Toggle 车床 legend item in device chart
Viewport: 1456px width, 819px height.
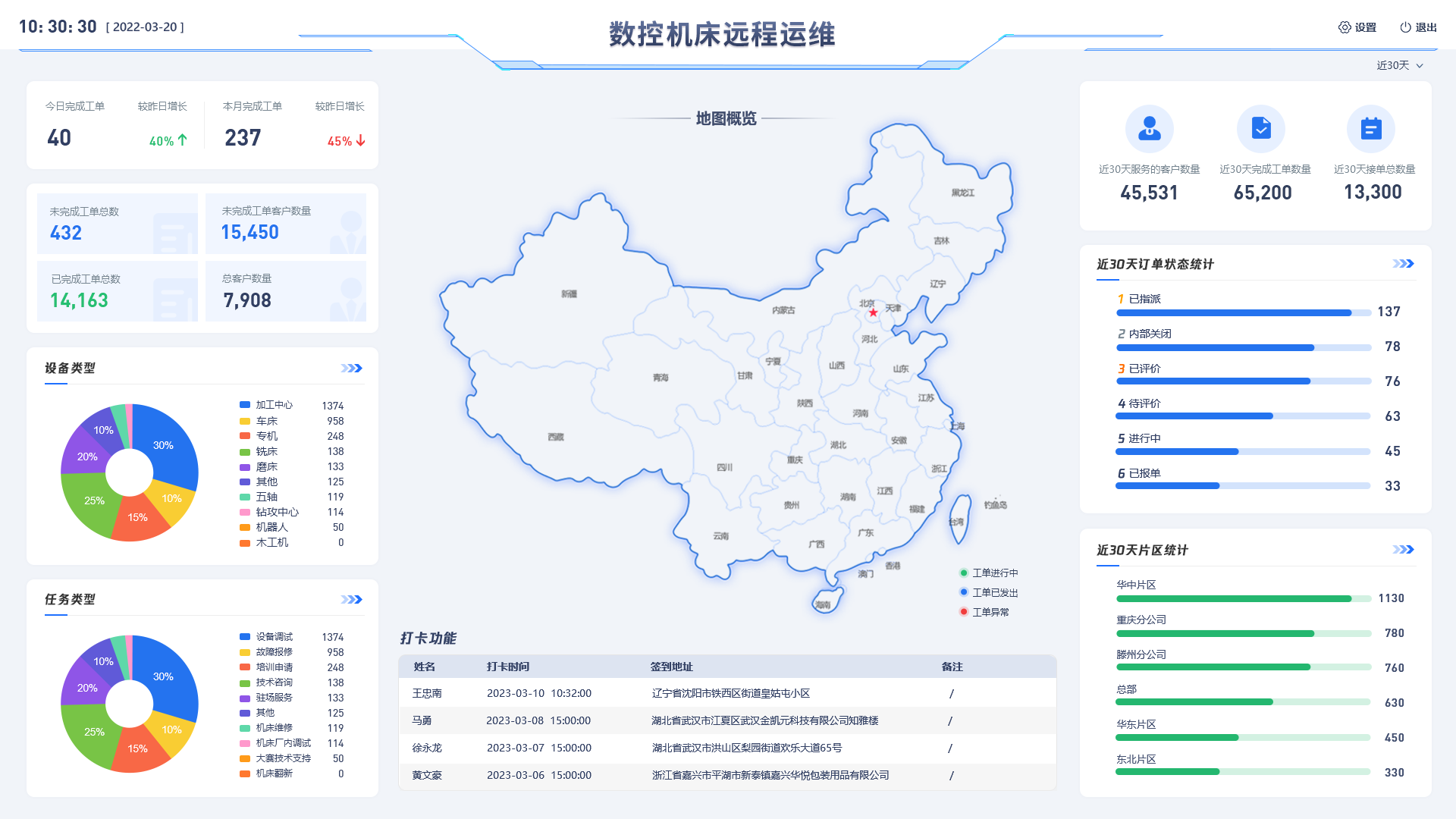(x=266, y=421)
